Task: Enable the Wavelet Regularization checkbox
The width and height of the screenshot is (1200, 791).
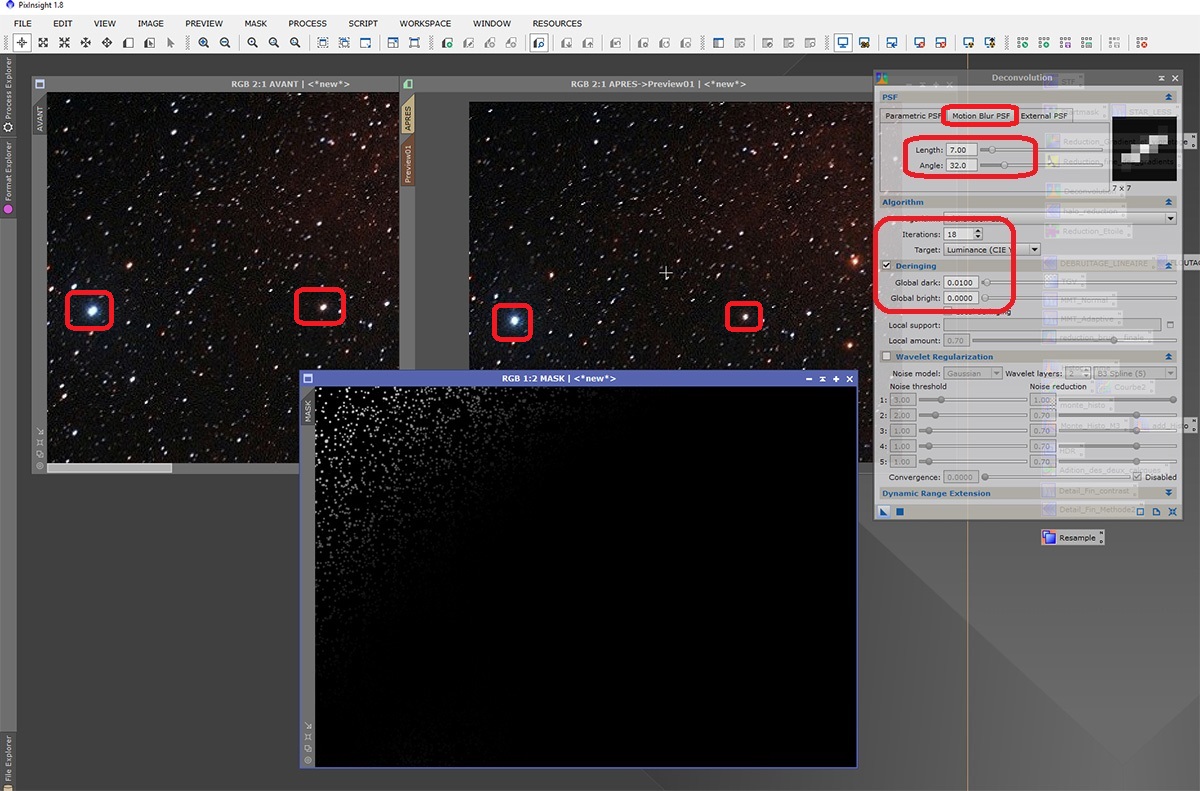Action: point(886,356)
